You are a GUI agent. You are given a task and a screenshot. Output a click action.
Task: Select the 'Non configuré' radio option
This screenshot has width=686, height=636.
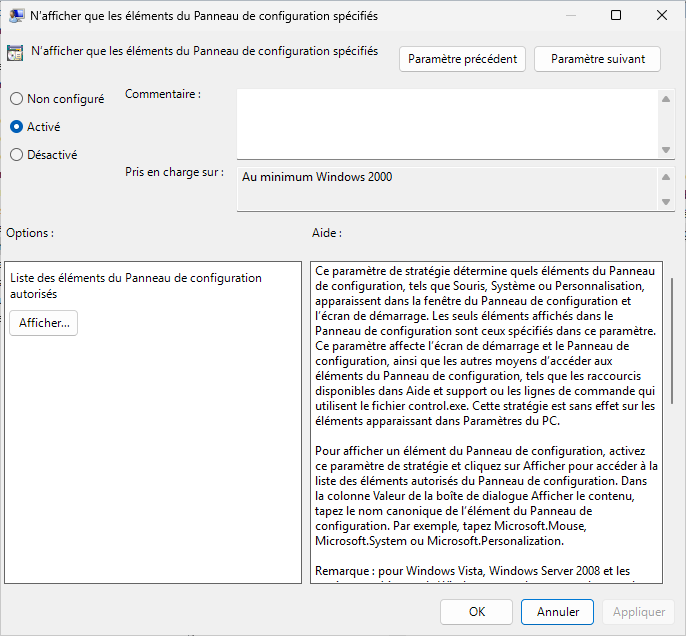pos(16,99)
